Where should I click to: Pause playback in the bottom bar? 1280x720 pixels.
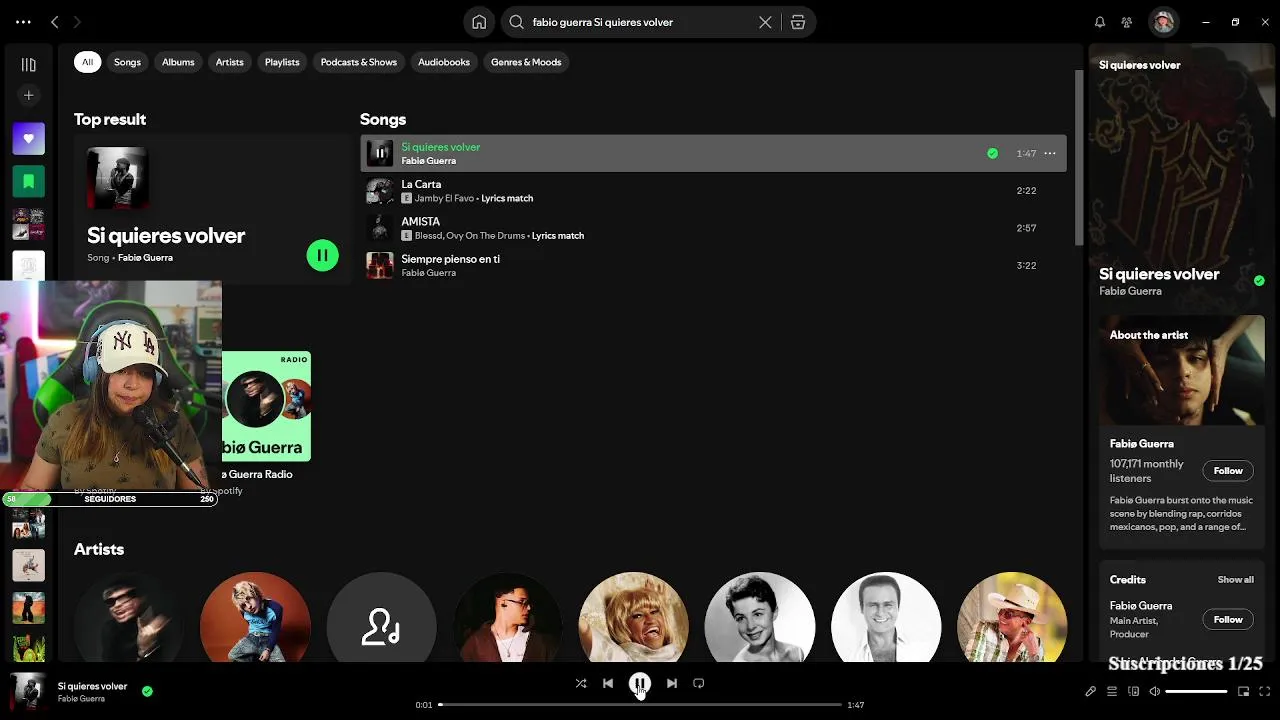coord(640,684)
